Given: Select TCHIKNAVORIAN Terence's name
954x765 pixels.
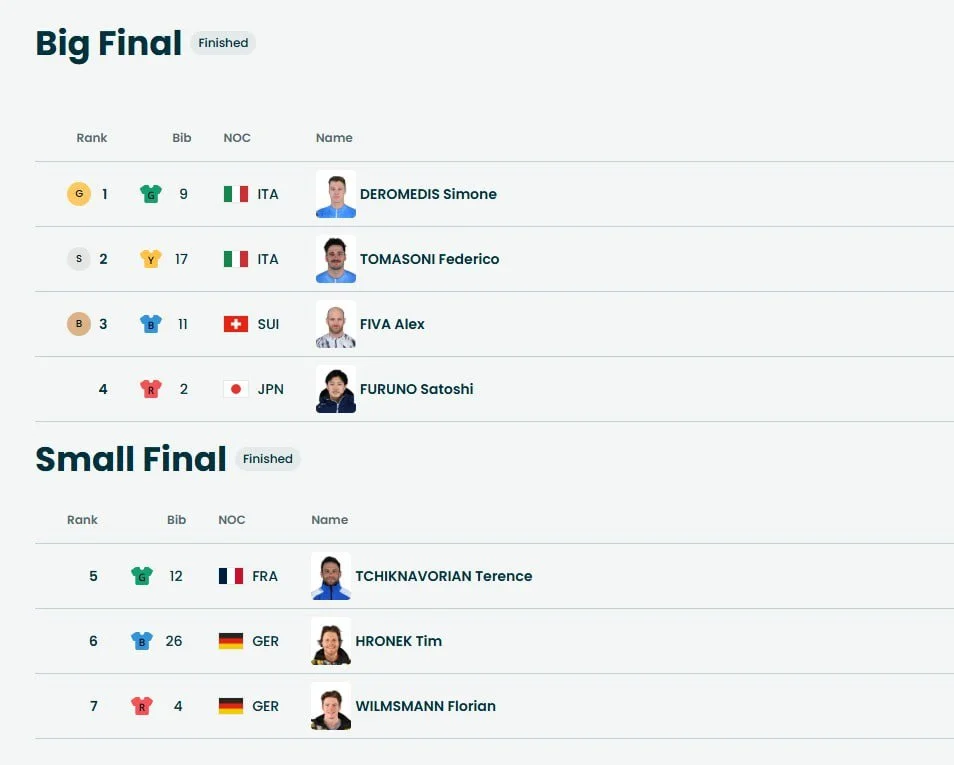Looking at the screenshot, I should click(x=443, y=576).
